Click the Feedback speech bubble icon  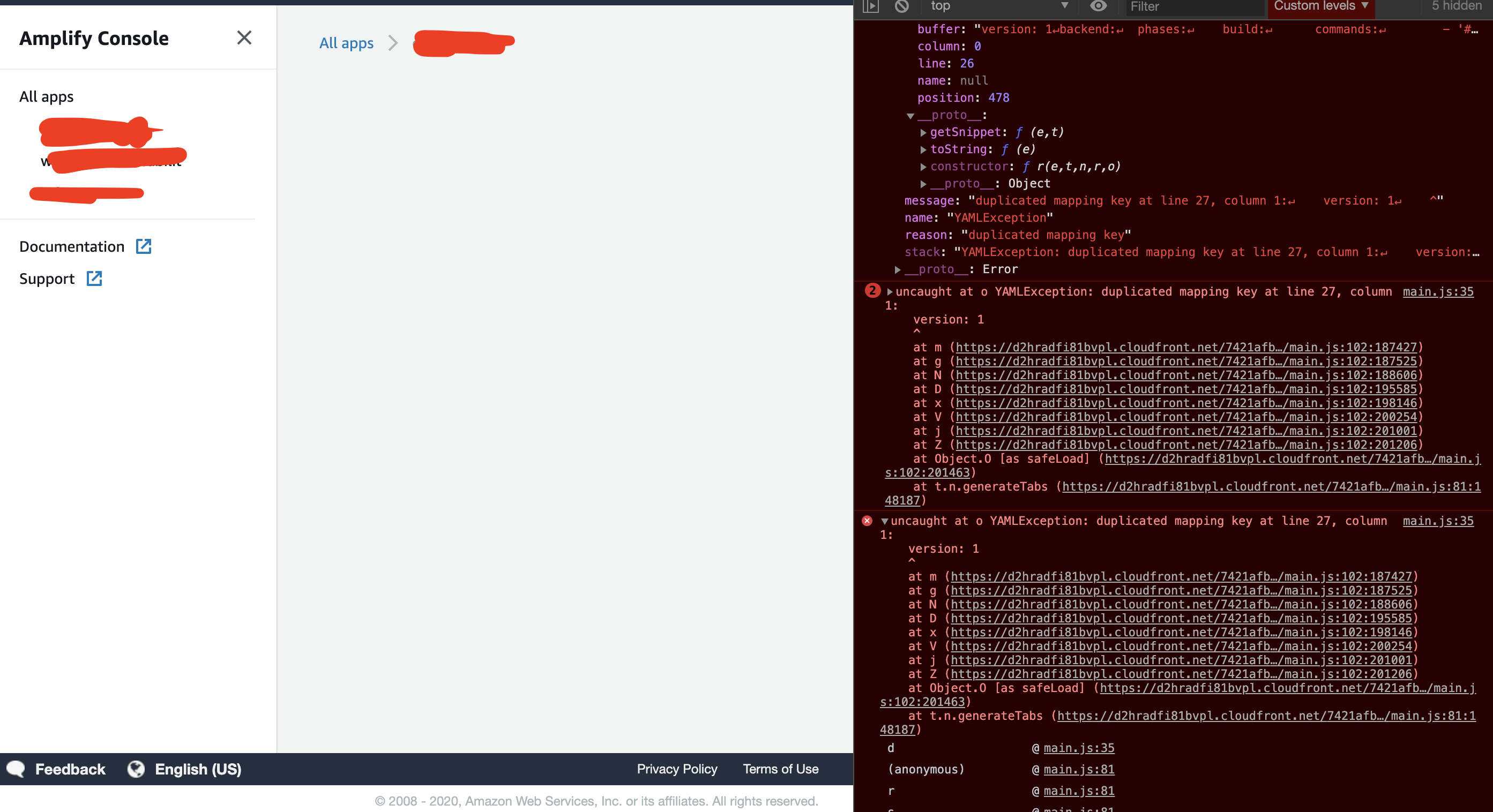pyautogui.click(x=16, y=769)
